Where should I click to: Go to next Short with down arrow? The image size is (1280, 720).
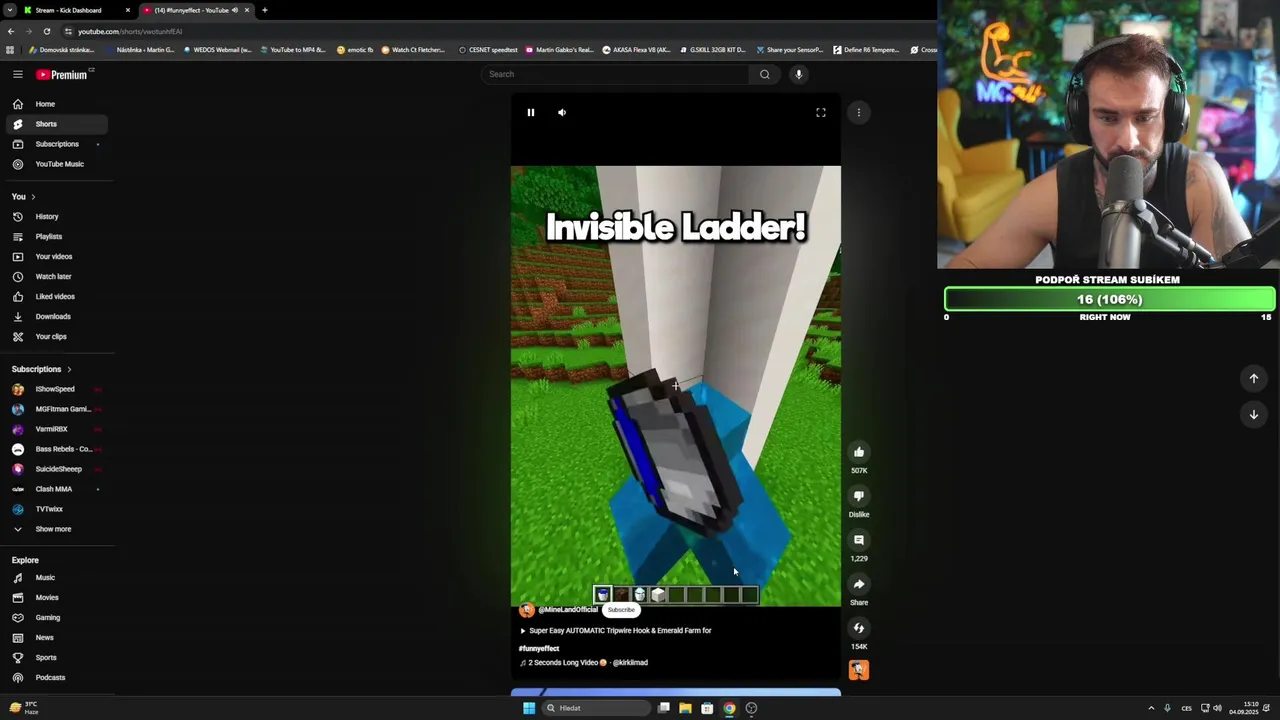pyautogui.click(x=1254, y=415)
